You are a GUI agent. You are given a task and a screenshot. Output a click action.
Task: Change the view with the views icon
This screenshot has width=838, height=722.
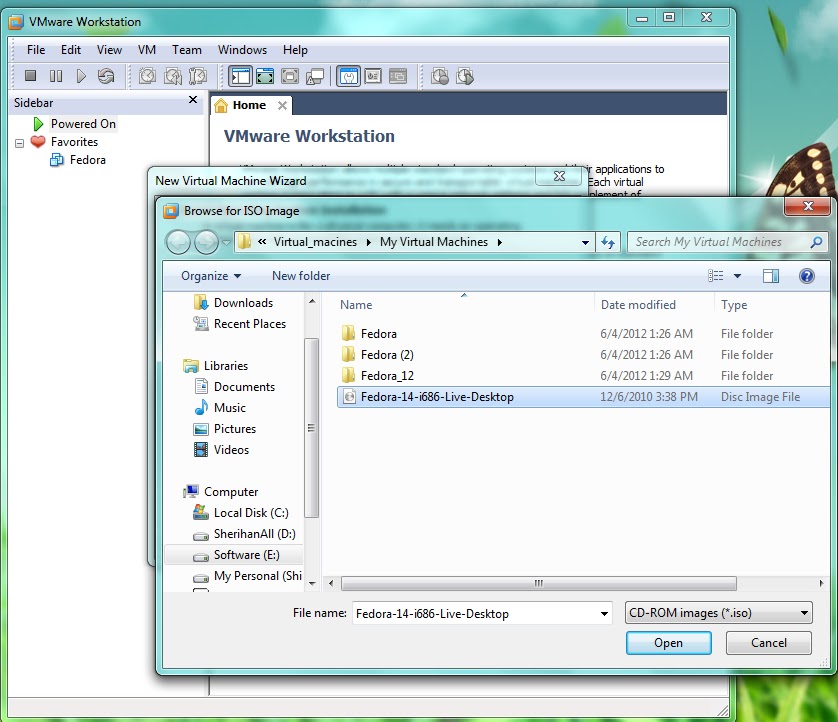[716, 276]
